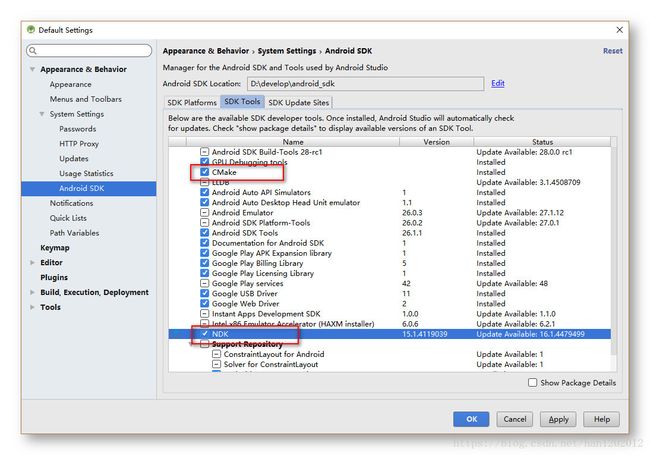Screen dimensions: 650x455
Task: Open HTTP Proxy settings
Action: coord(79,144)
